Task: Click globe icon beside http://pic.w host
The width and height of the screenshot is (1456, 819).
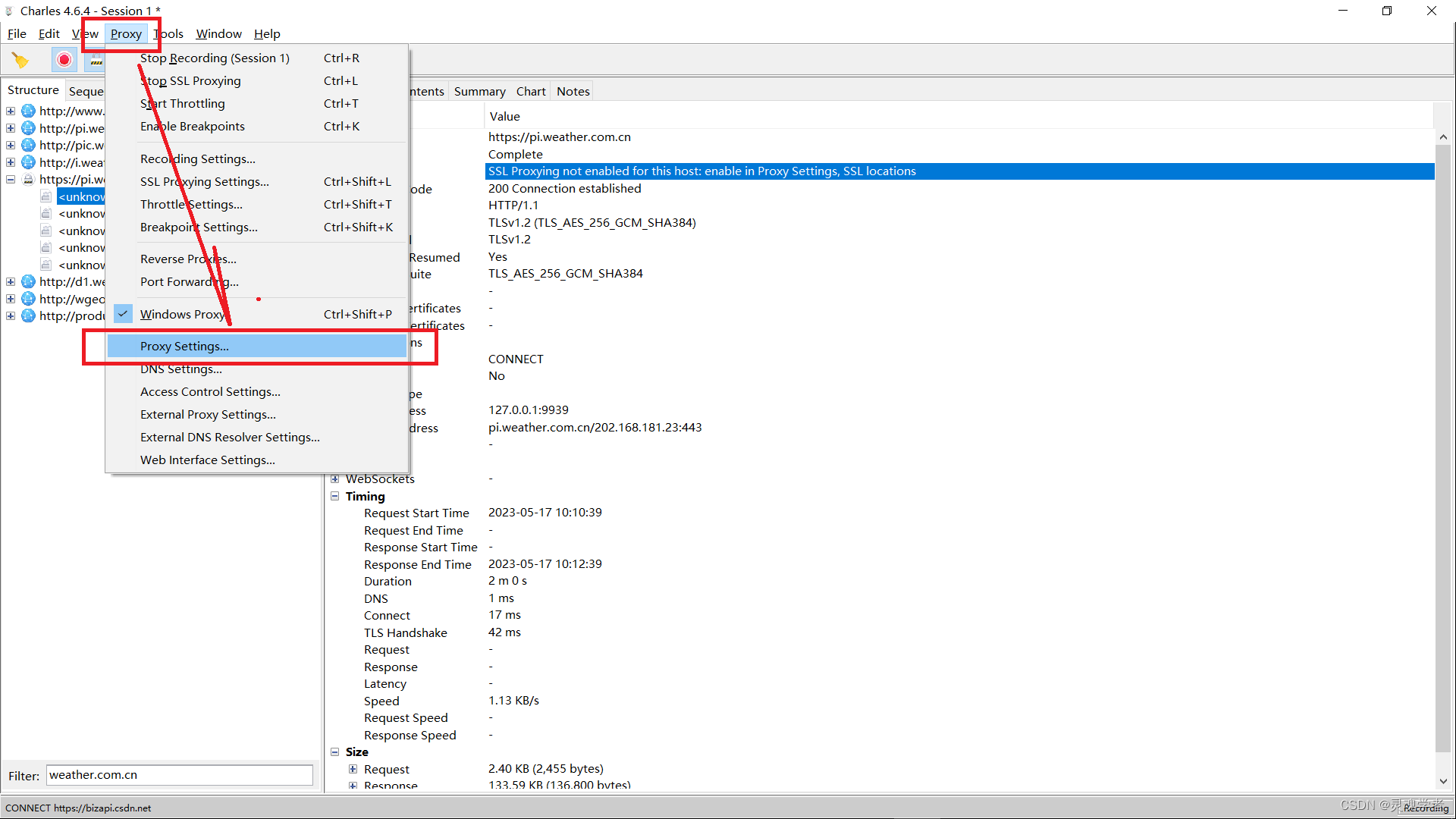Action: [29, 146]
